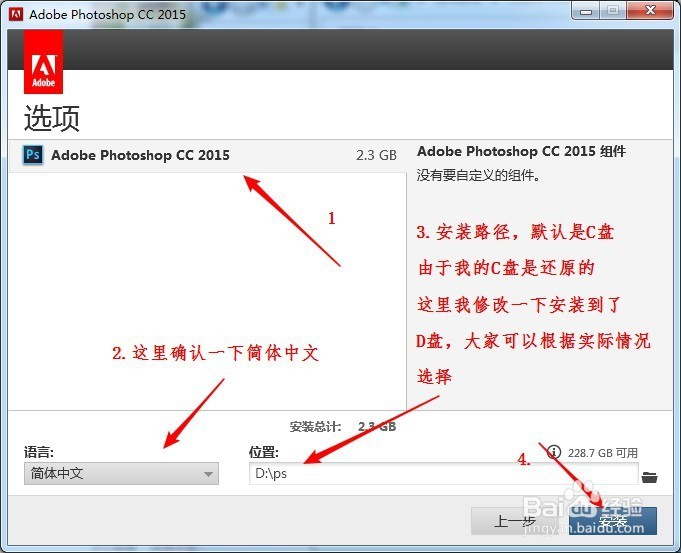Click the Adobe title bar application icon

(x=16, y=14)
